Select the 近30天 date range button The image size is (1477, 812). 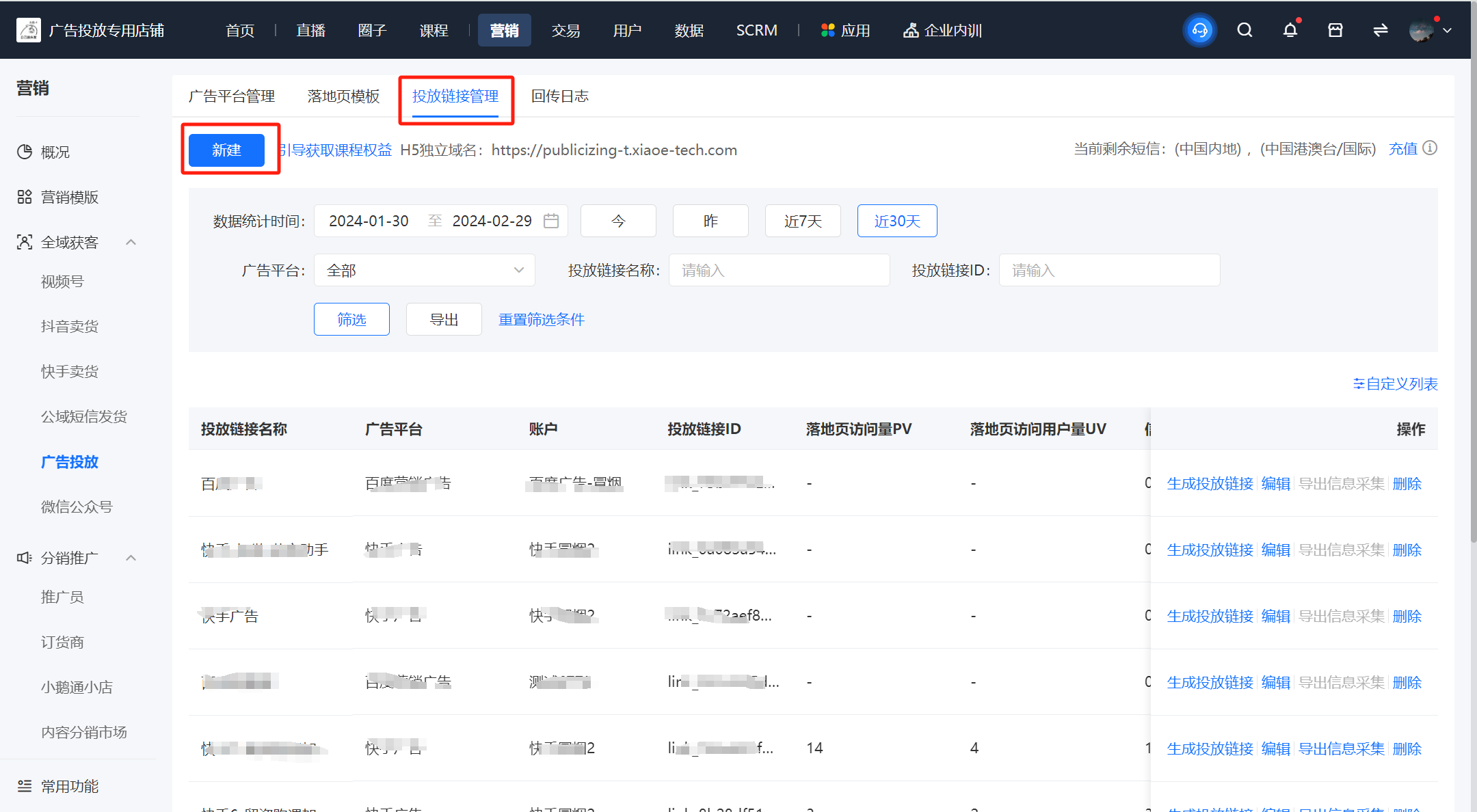(897, 221)
